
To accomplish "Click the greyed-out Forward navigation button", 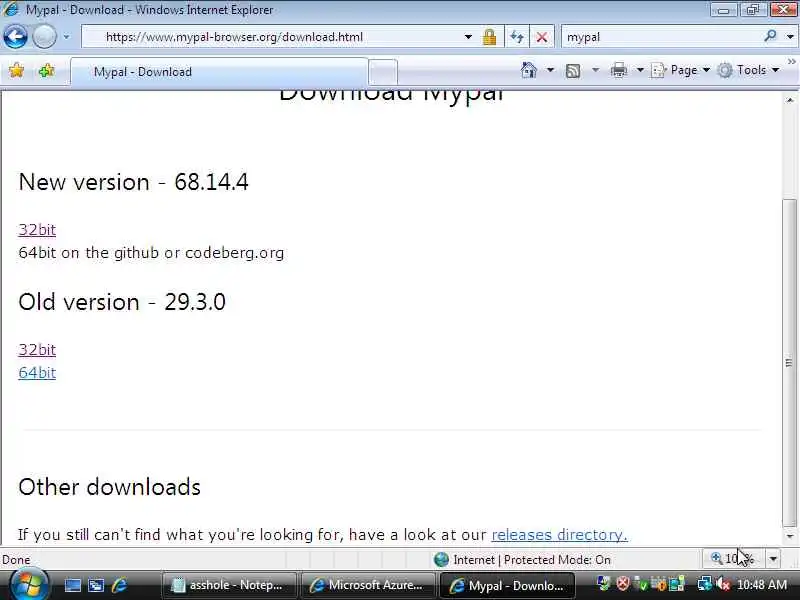I will (44, 37).
